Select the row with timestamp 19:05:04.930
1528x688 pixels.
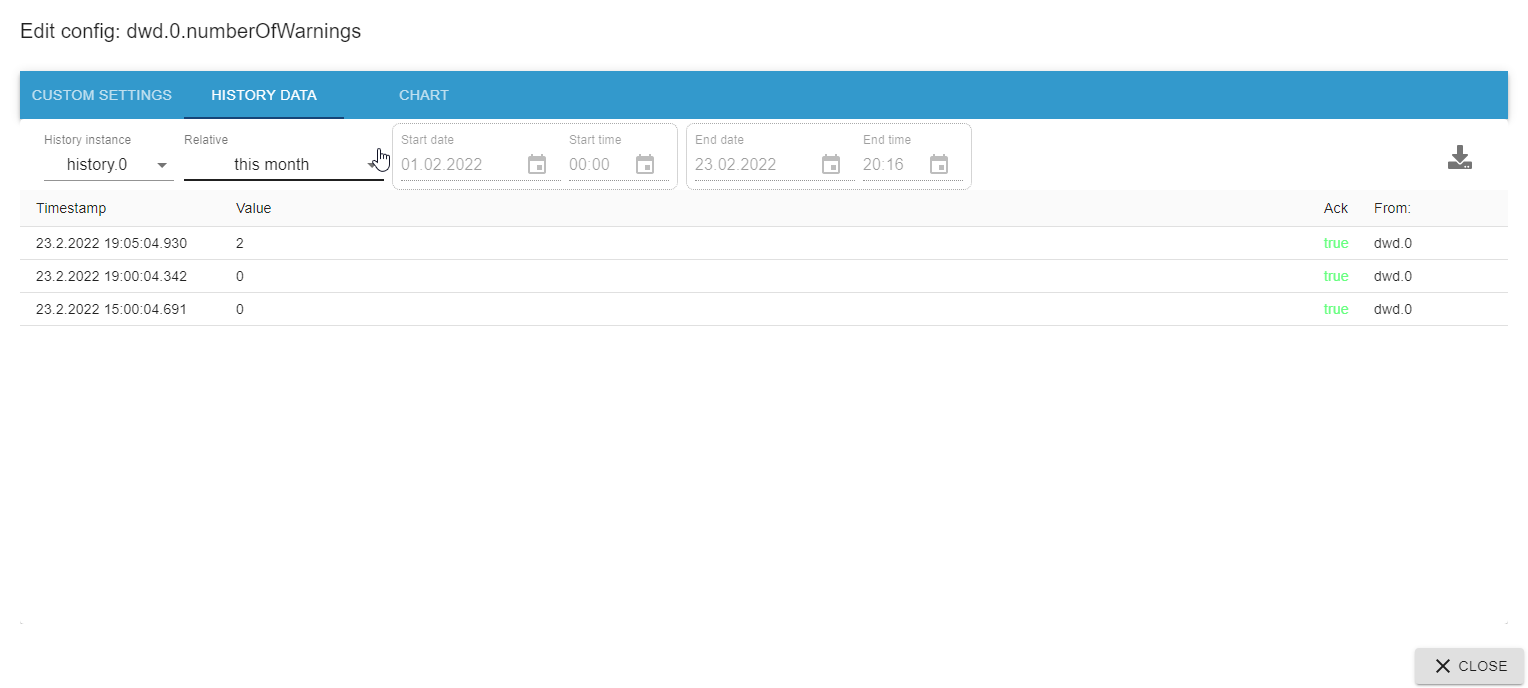click(764, 243)
